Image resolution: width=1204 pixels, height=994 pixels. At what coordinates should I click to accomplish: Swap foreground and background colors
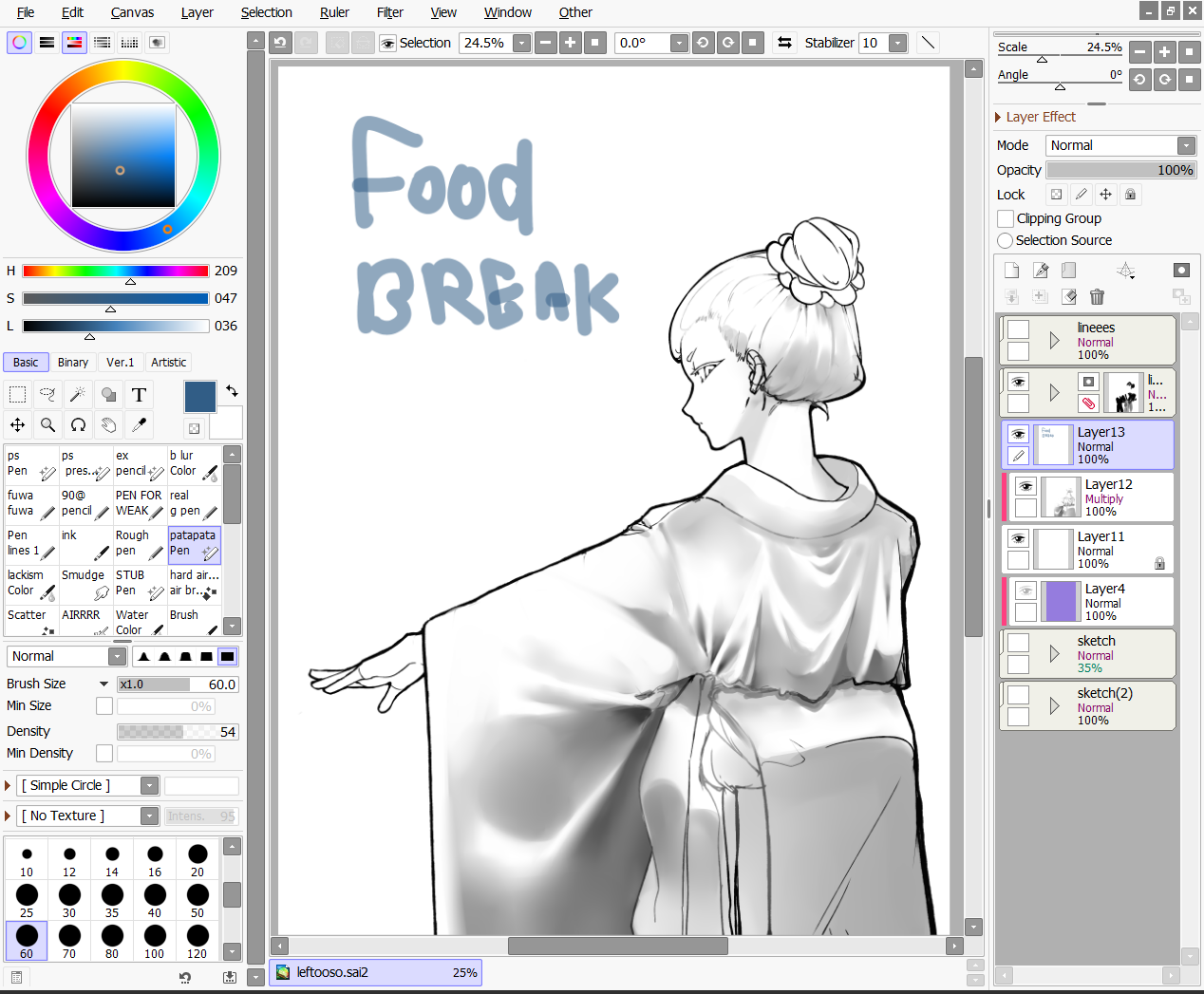click(232, 390)
